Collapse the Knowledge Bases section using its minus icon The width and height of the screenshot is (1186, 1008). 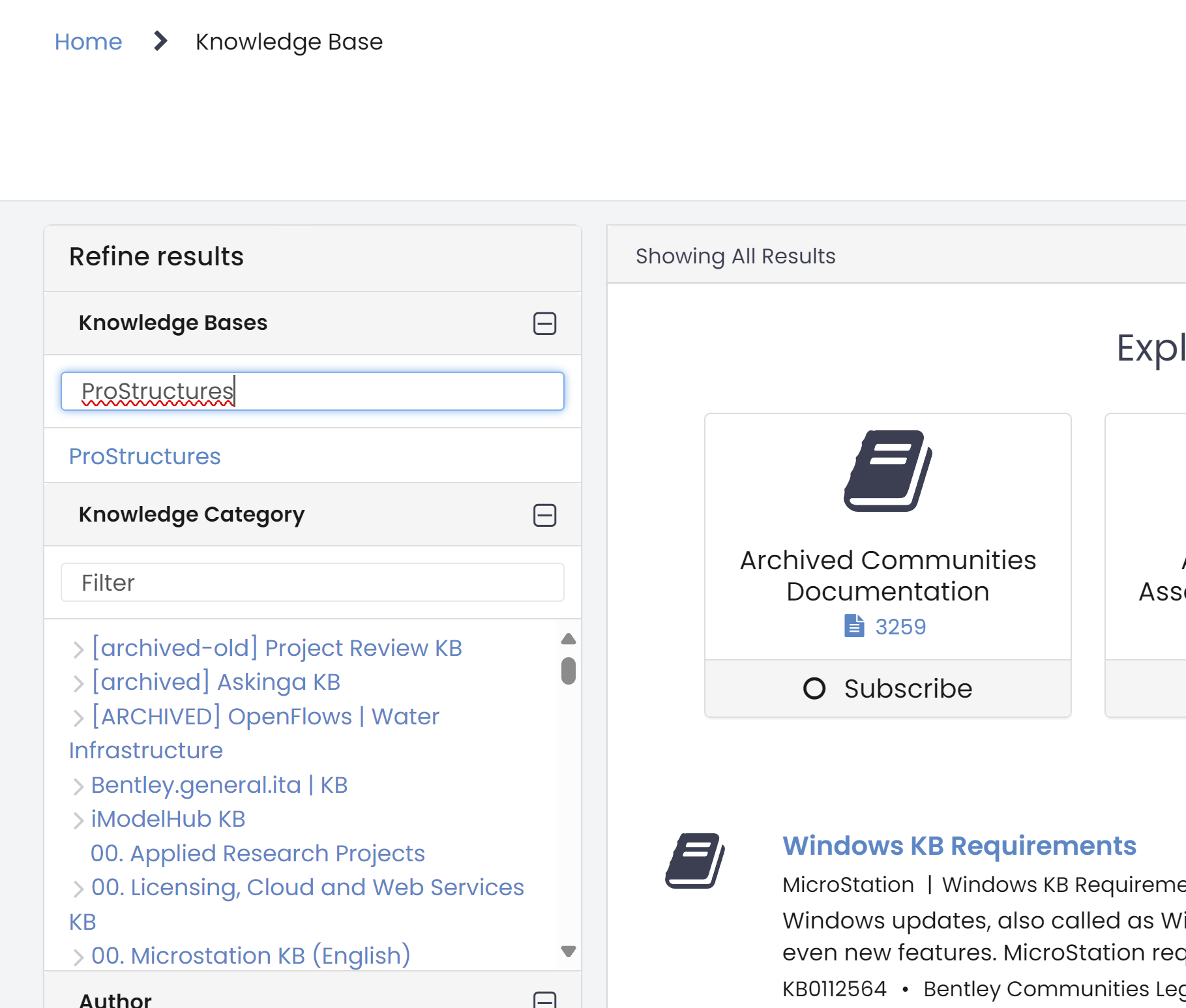pyautogui.click(x=545, y=324)
